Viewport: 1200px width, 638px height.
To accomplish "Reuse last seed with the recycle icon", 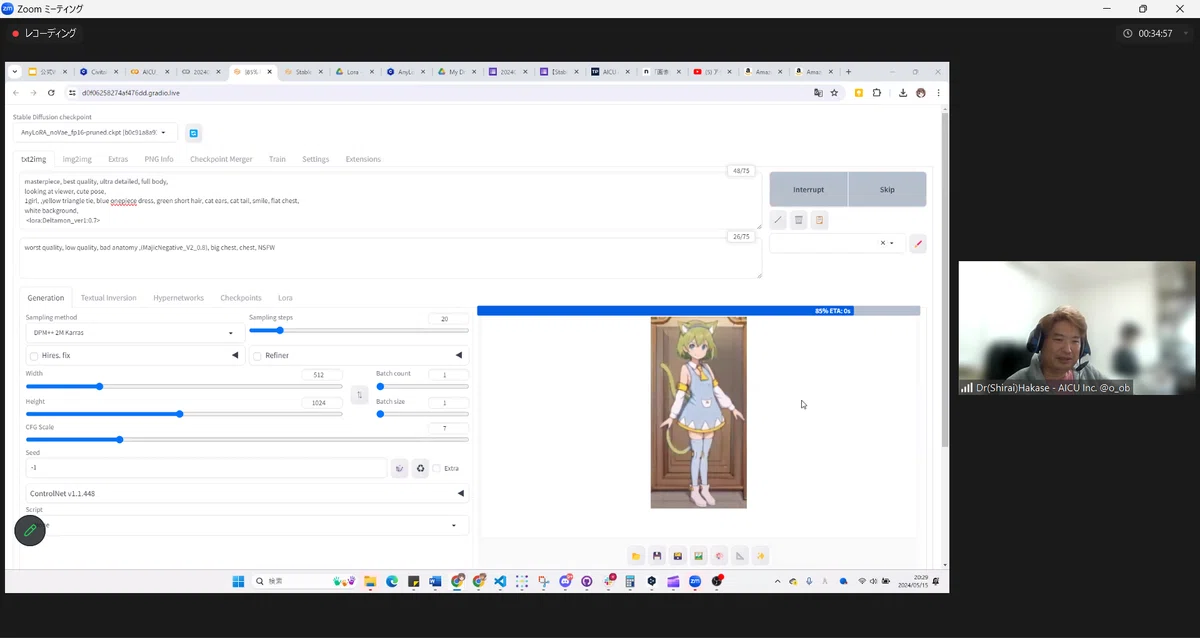I will click(x=421, y=468).
